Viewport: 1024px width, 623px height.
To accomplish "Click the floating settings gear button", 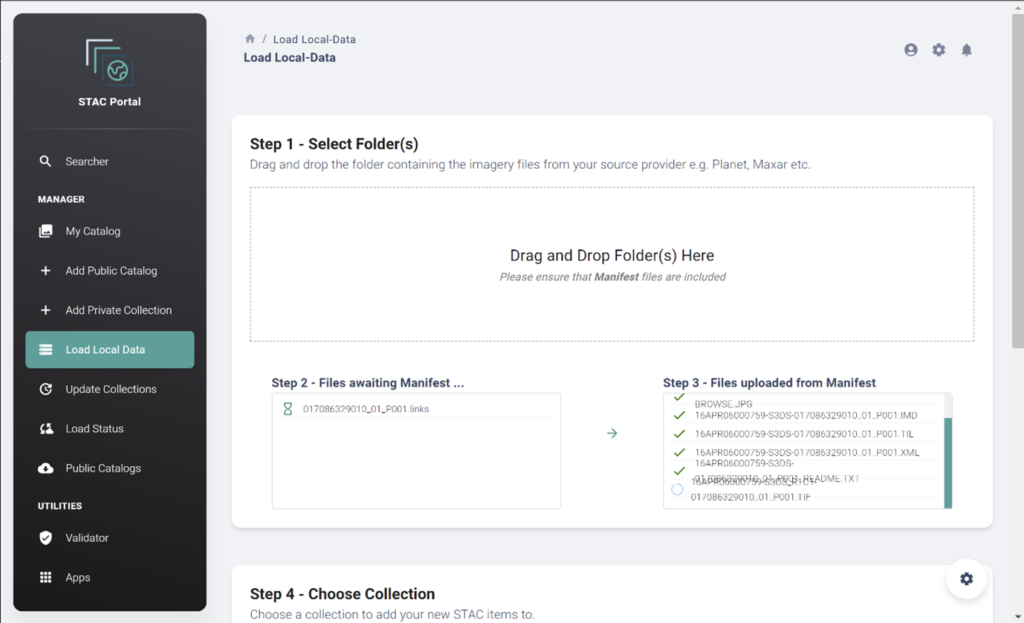I will 966,579.
